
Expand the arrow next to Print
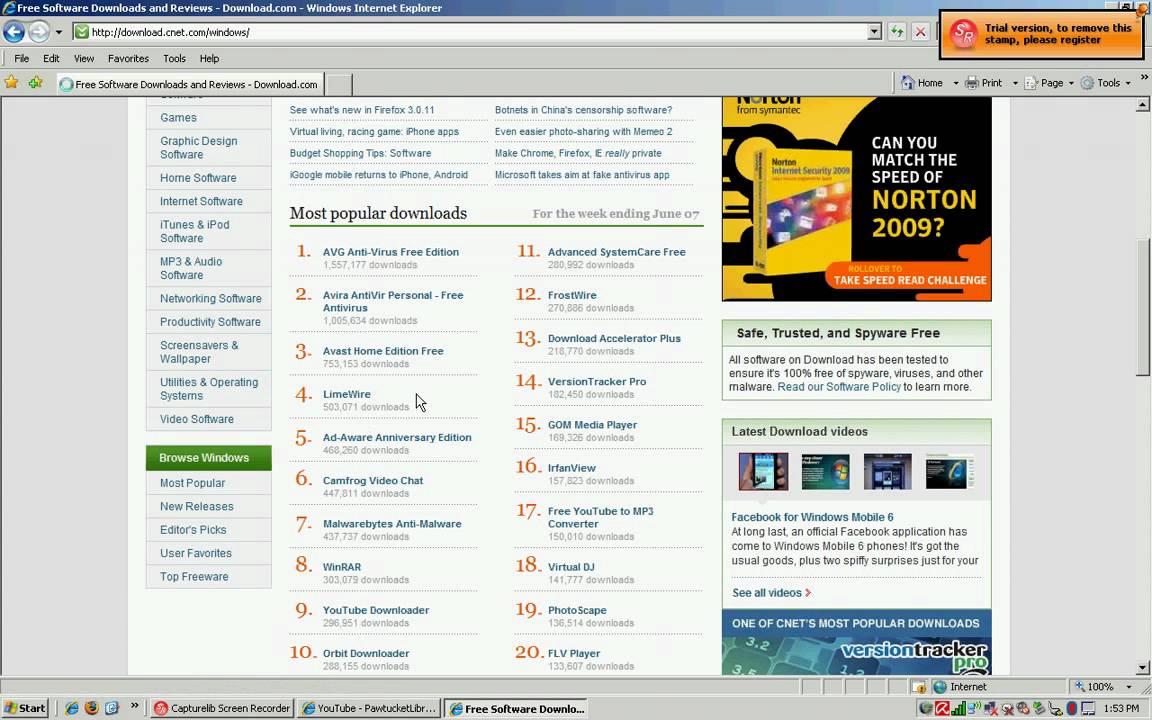tap(1015, 83)
